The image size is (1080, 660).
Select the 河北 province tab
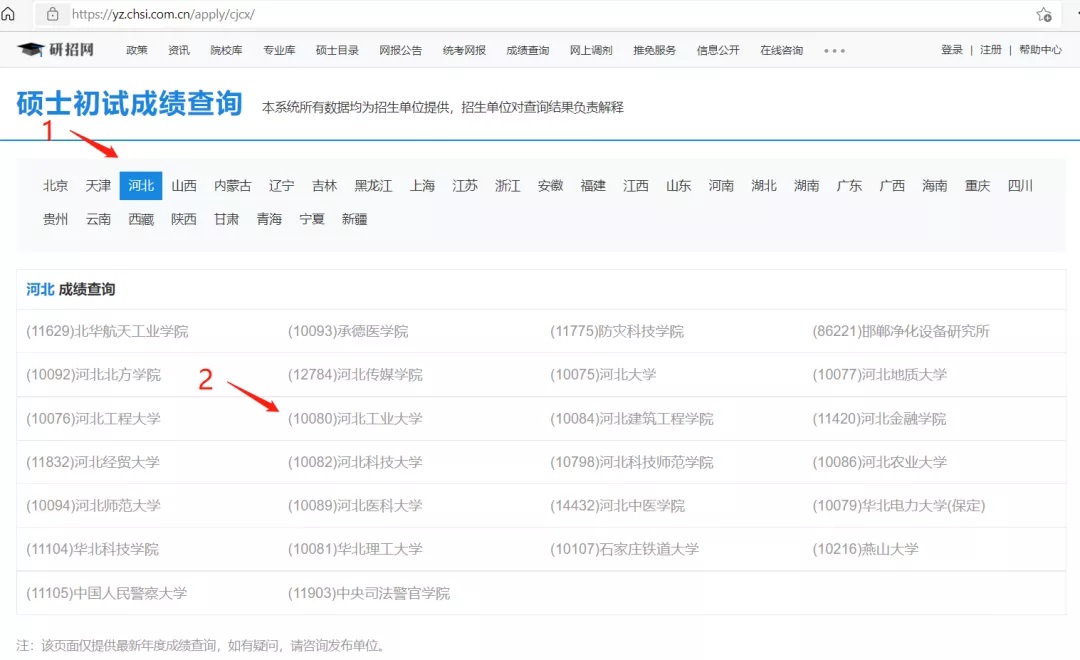141,186
